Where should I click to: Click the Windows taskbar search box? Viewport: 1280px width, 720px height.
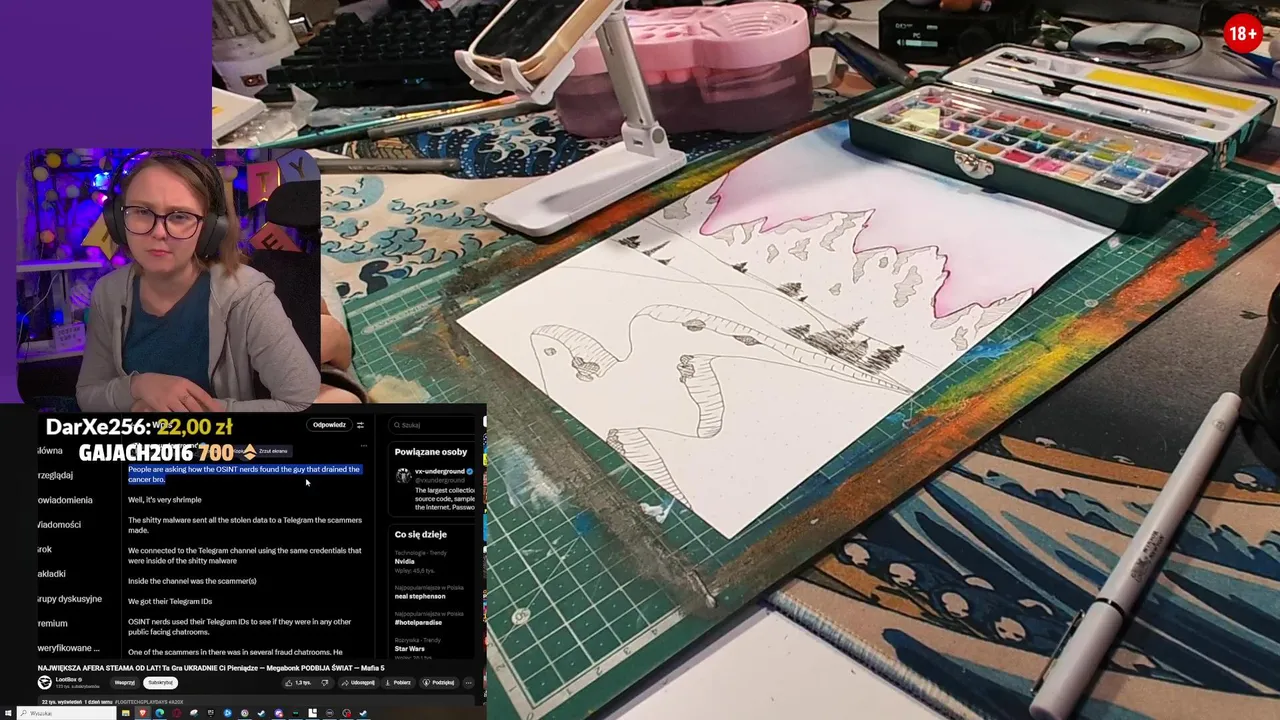(66, 713)
